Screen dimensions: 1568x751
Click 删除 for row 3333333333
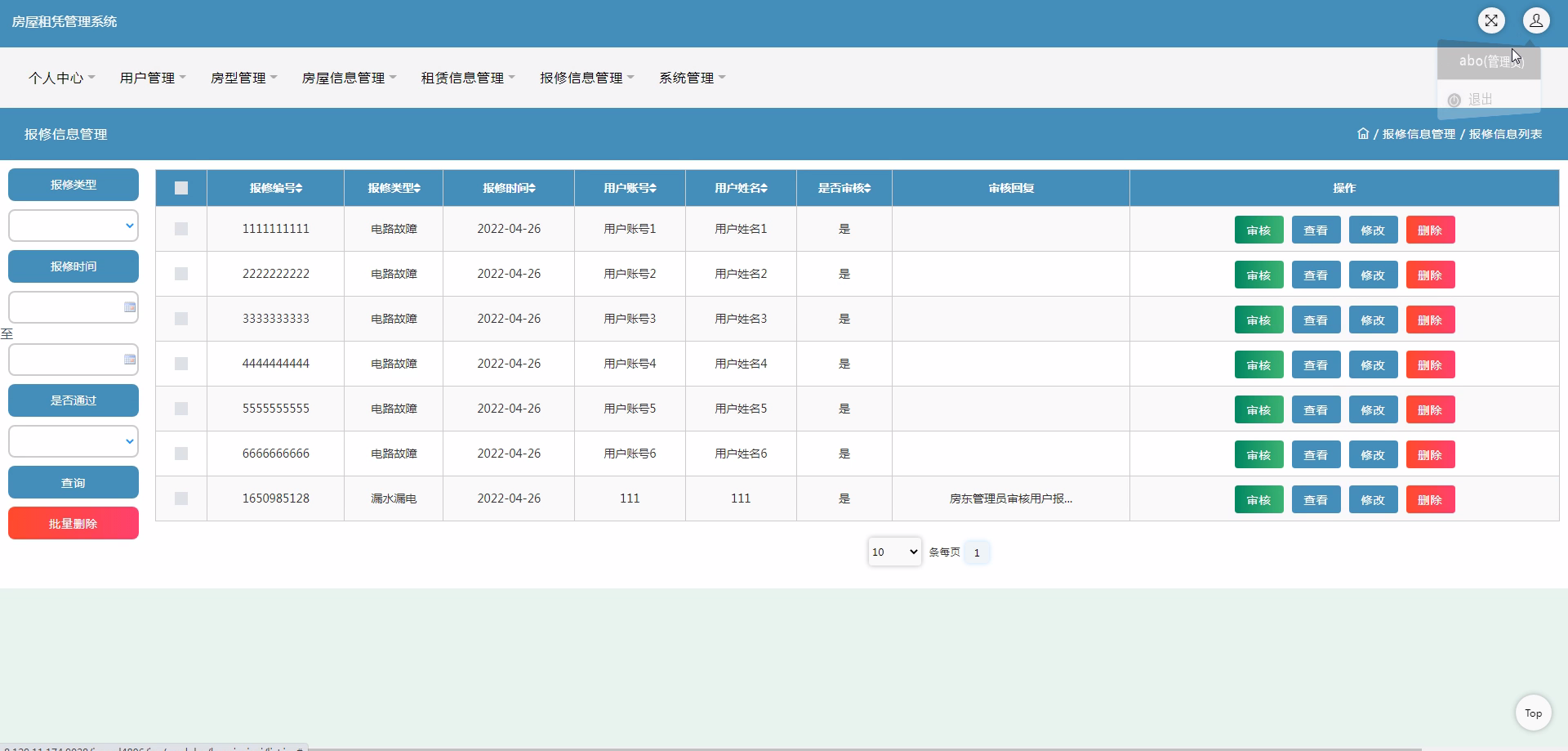pos(1430,320)
